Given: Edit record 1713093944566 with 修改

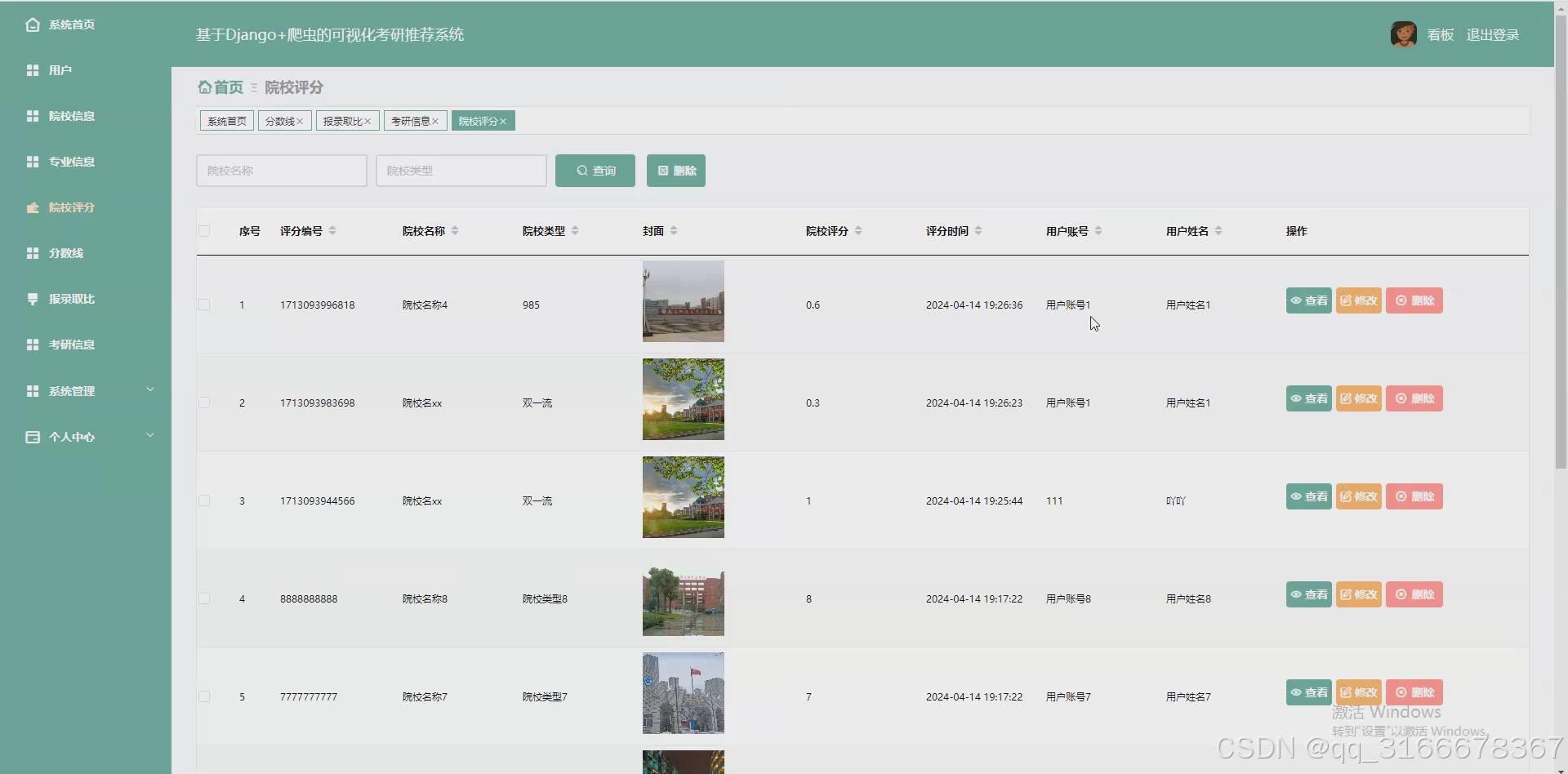Looking at the screenshot, I should point(1359,496).
